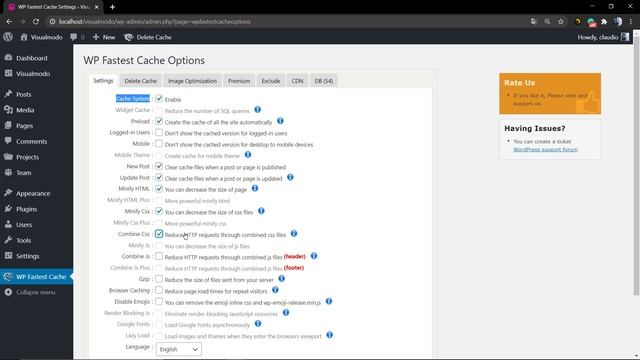Click Delete Cache in the admin bar
The image size is (640, 360).
tap(148, 37)
